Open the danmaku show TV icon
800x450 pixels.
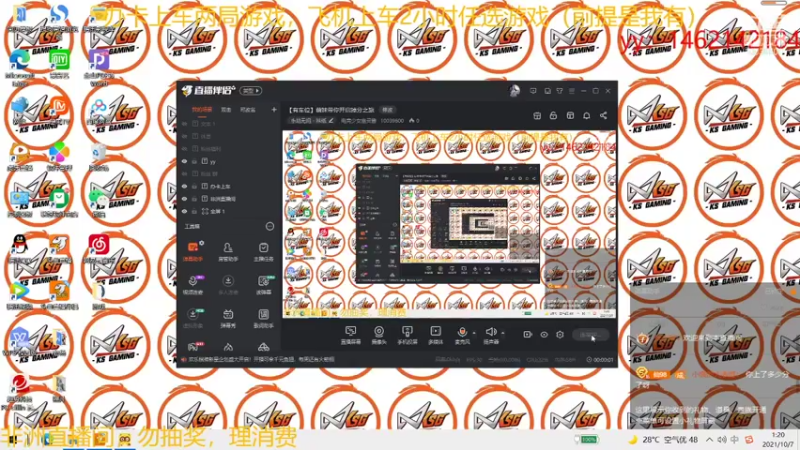click(x=228, y=318)
